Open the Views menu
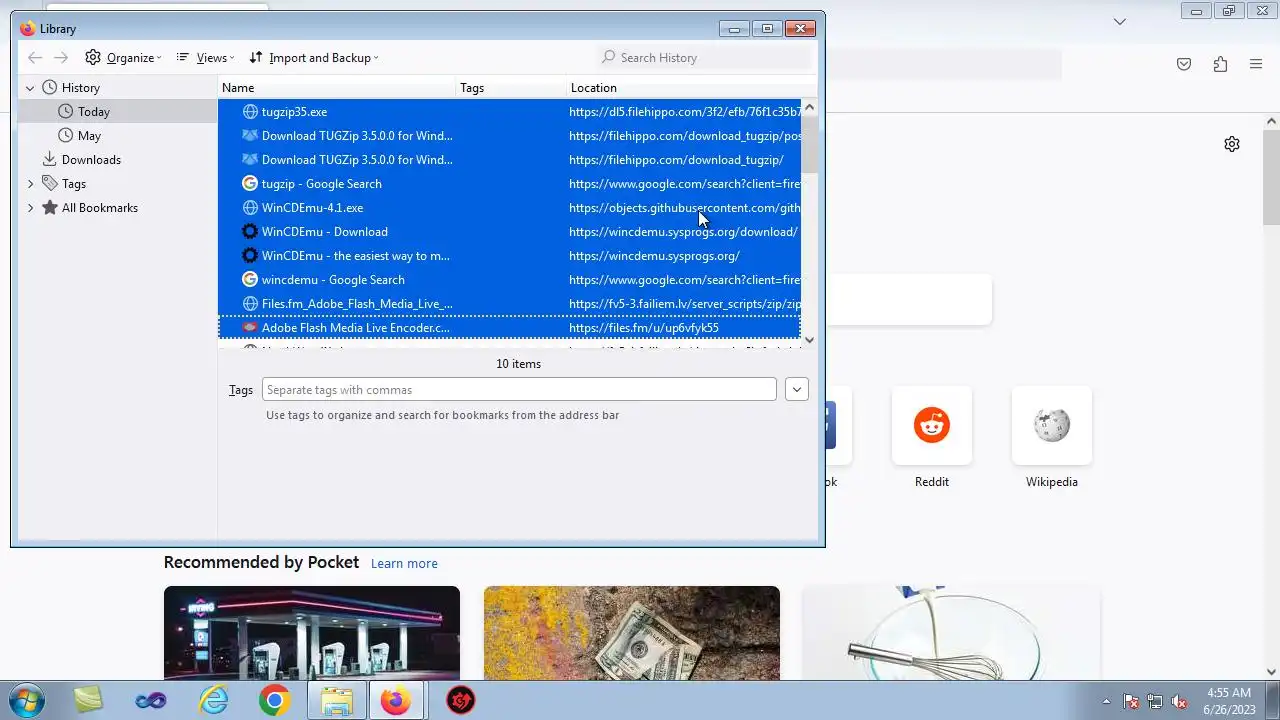This screenshot has height=720, width=1280. pos(205,58)
